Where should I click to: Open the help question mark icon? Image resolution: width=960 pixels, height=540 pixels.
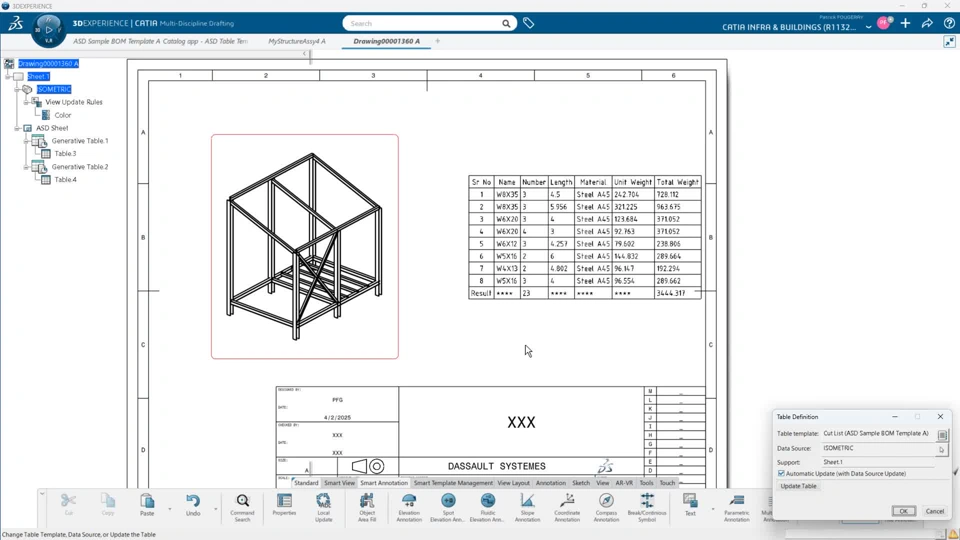(x=949, y=23)
